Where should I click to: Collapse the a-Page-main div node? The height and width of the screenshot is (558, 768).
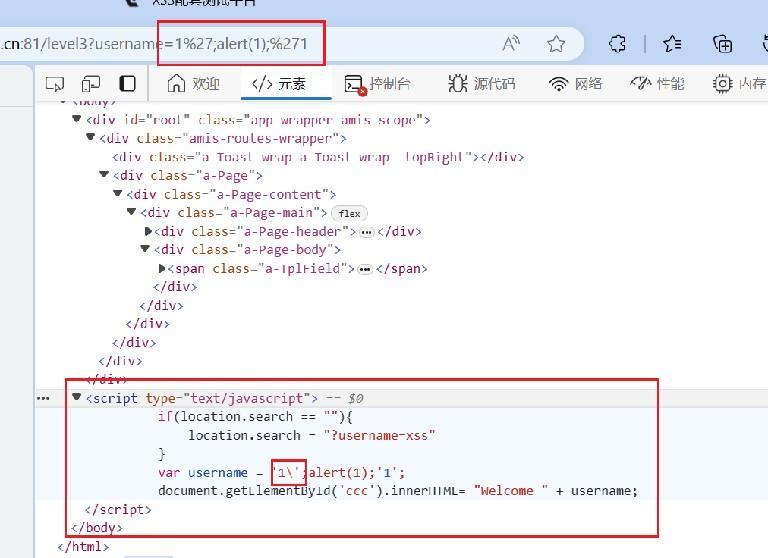131,212
